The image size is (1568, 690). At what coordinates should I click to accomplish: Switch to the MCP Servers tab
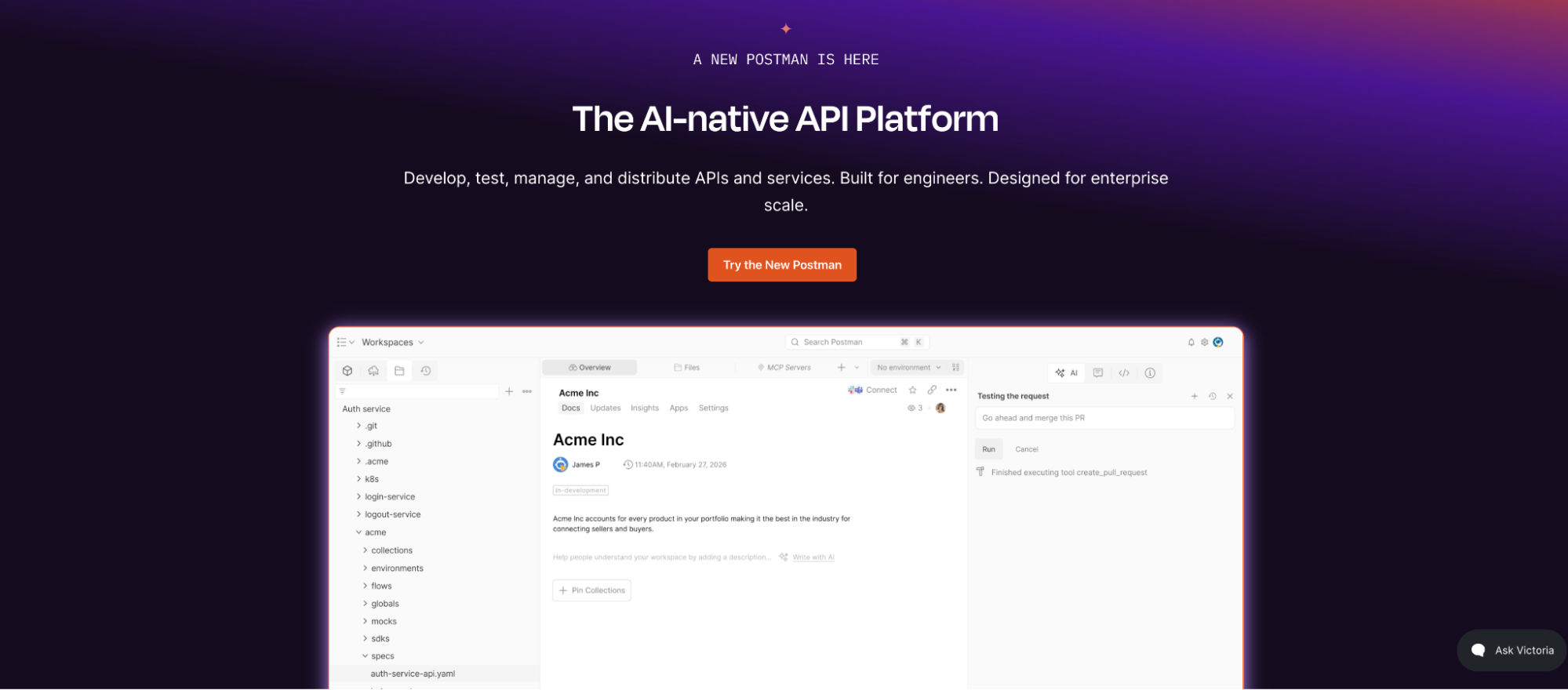(x=784, y=367)
